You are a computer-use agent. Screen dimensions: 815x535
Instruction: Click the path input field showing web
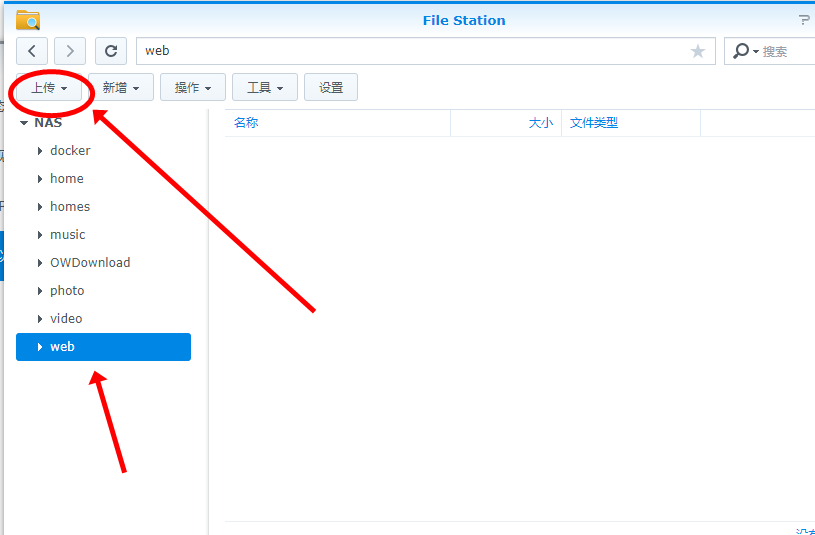410,51
